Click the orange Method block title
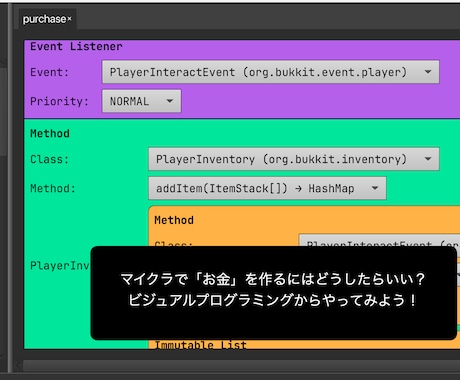The width and height of the screenshot is (460, 380). 174,220
